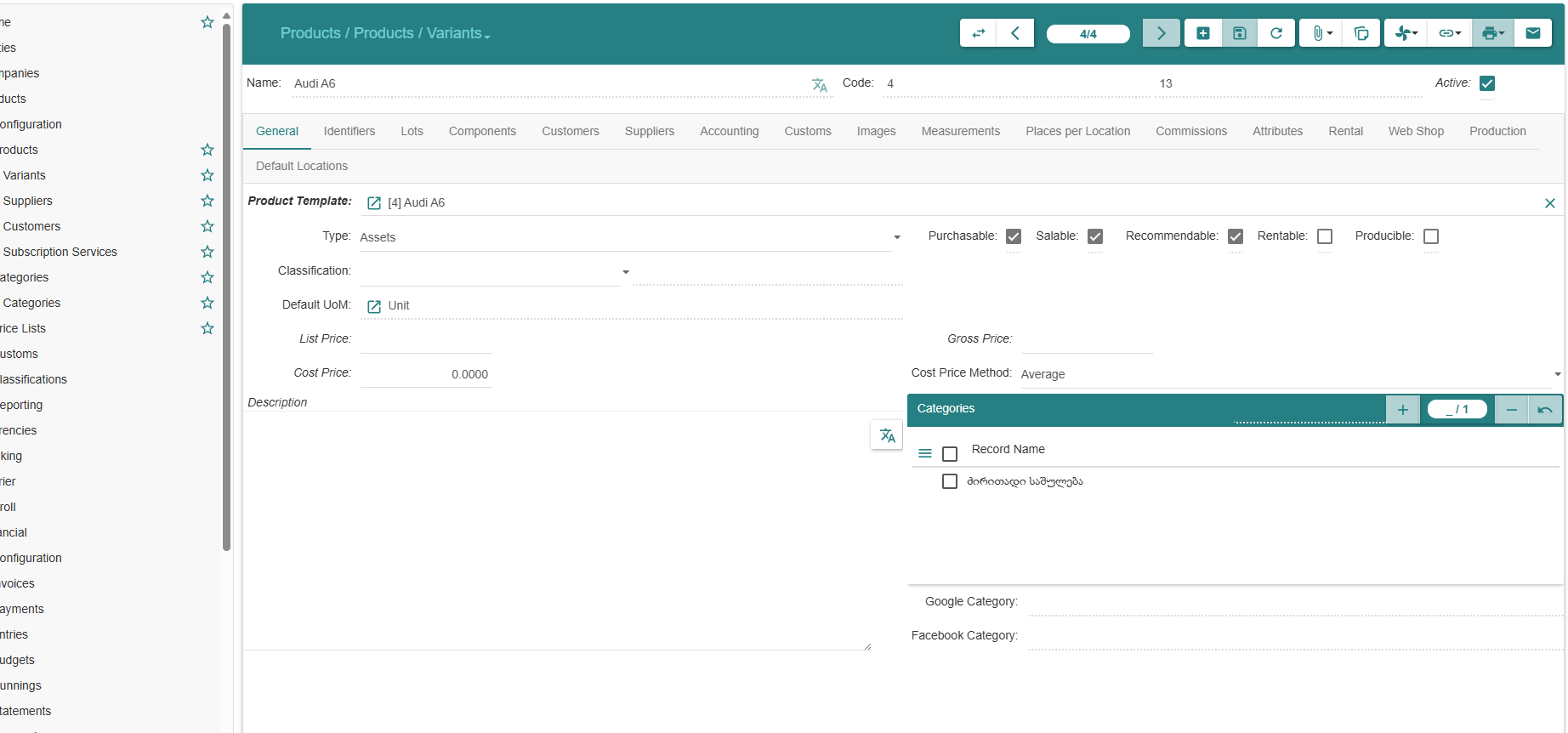Open the print reports dropdown
The width and height of the screenshot is (1568, 733).
point(1492,33)
